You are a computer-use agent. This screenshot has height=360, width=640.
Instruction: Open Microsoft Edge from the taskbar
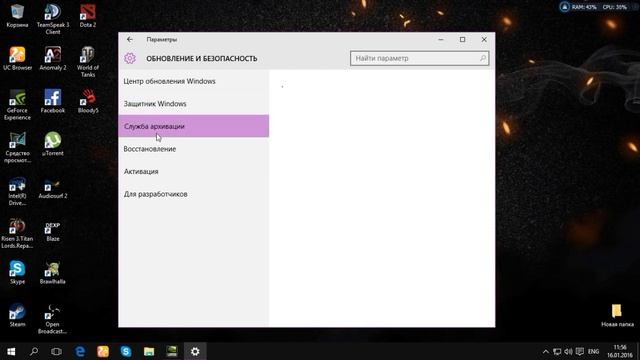pyautogui.click(x=80, y=351)
